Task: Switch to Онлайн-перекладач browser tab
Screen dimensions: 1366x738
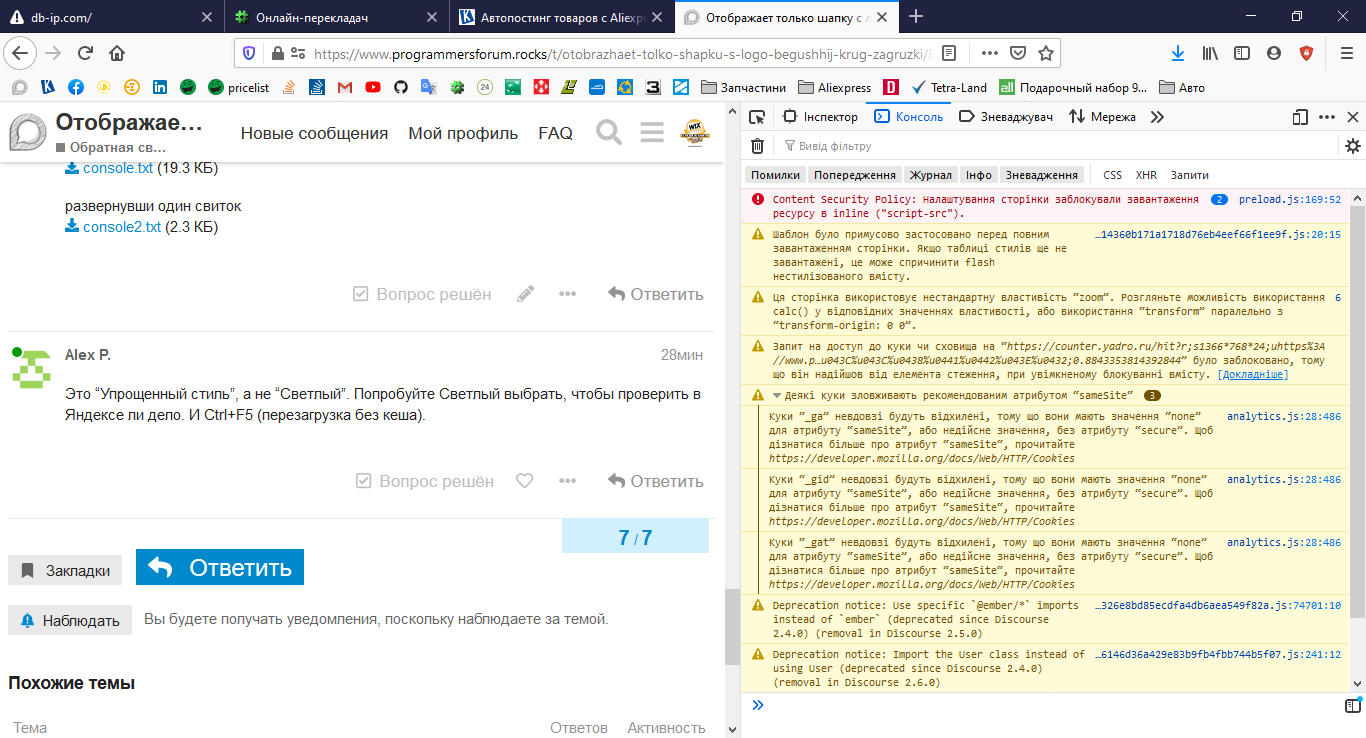Action: click(x=337, y=16)
